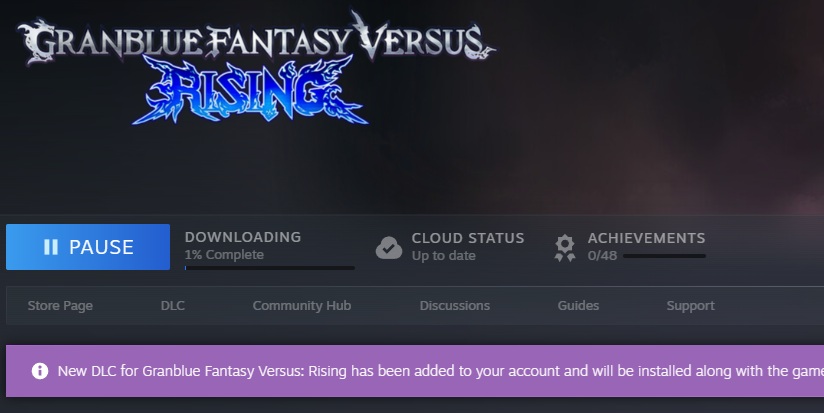The height and width of the screenshot is (413, 824).
Task: Open the Store Page link
Action: click(60, 306)
